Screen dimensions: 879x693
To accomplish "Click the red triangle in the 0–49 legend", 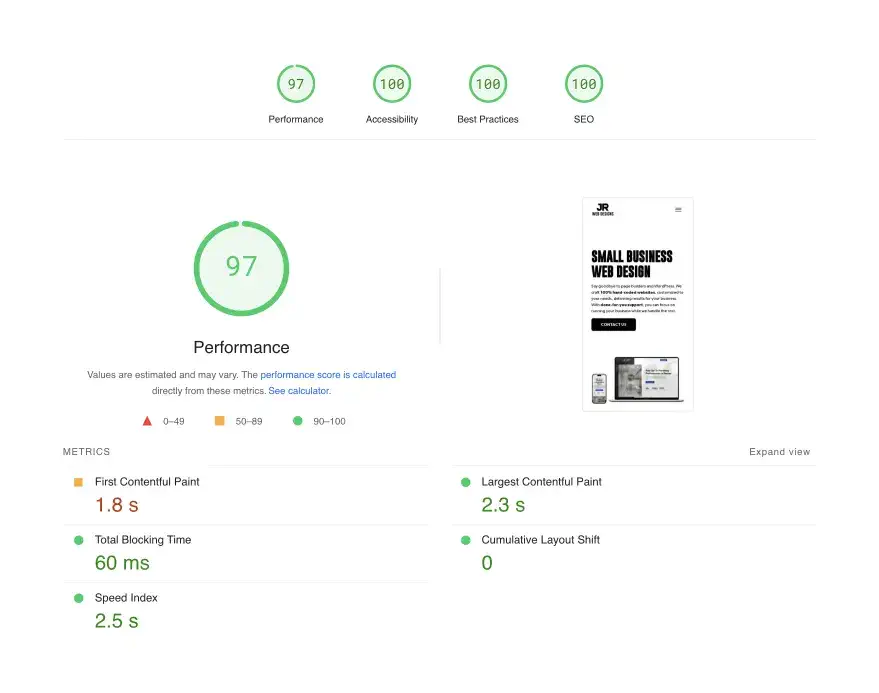I will click(146, 421).
